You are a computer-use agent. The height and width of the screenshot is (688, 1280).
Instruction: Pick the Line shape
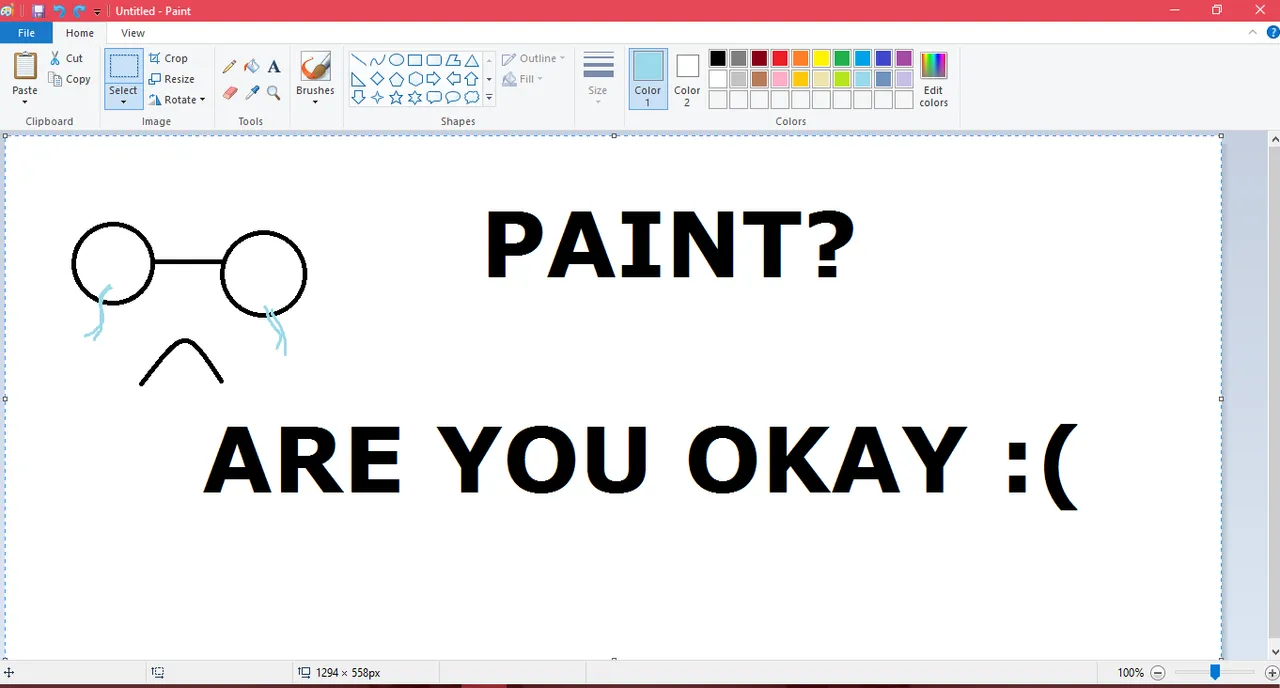point(358,60)
